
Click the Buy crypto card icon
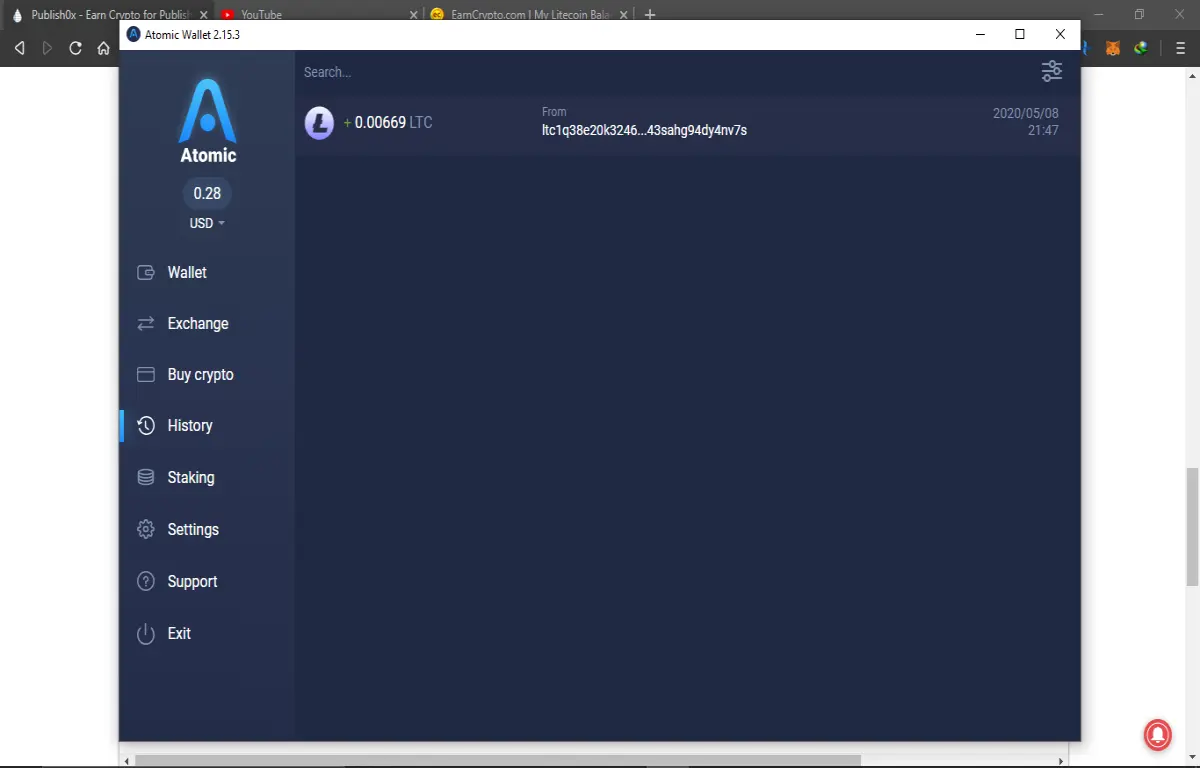pyautogui.click(x=146, y=374)
